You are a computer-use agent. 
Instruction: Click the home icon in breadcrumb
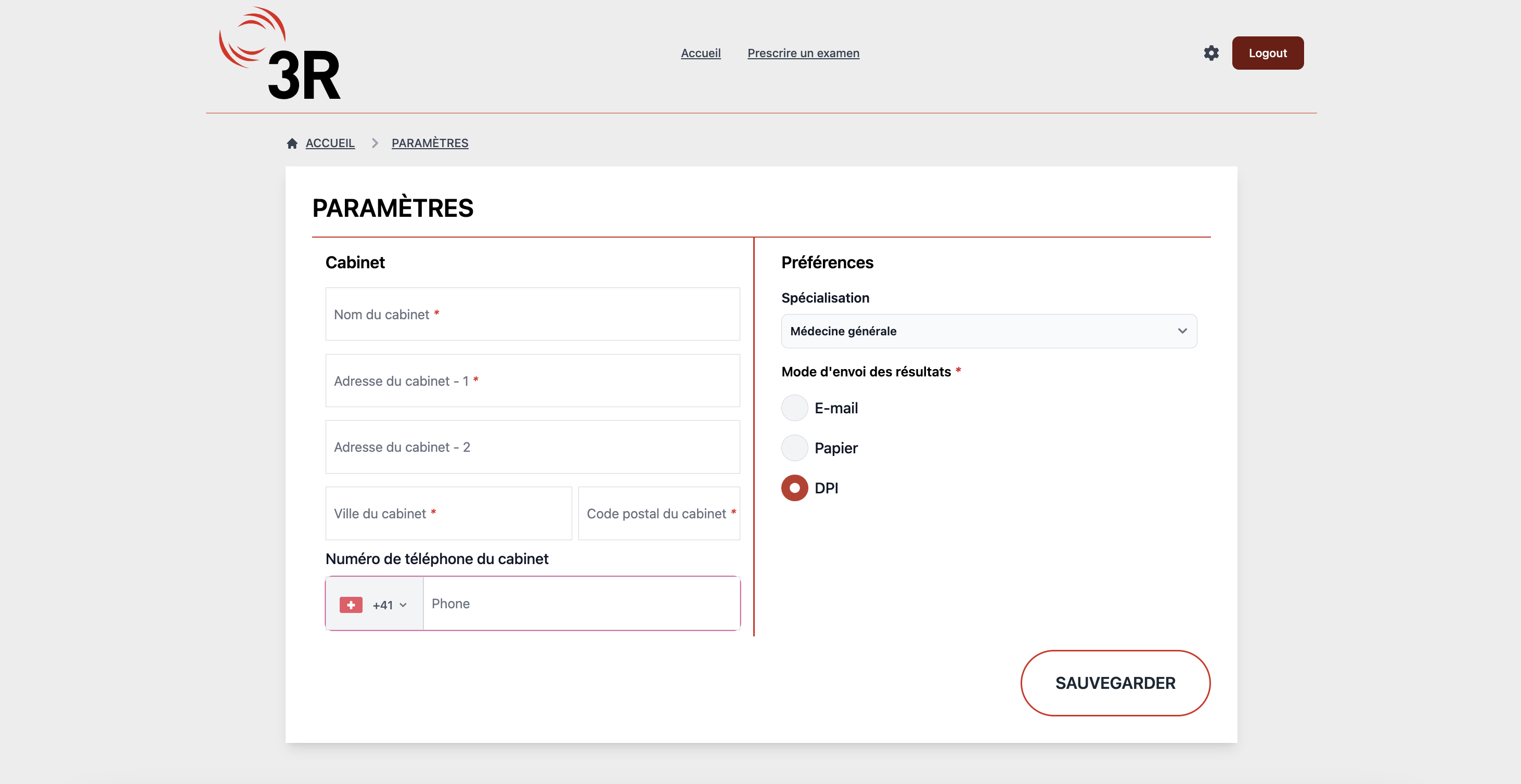pyautogui.click(x=292, y=143)
